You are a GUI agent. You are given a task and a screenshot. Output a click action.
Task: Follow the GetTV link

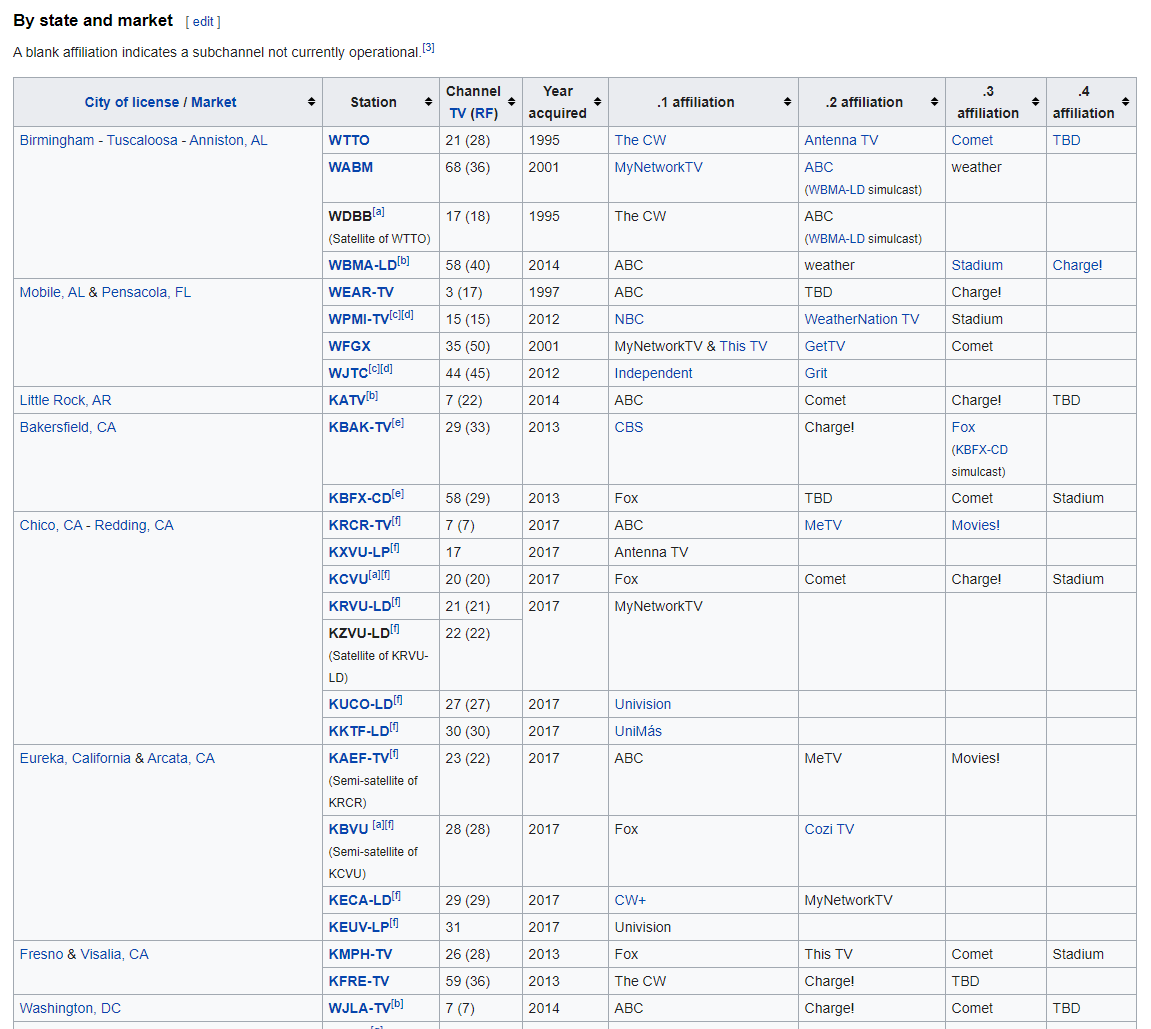[824, 346]
